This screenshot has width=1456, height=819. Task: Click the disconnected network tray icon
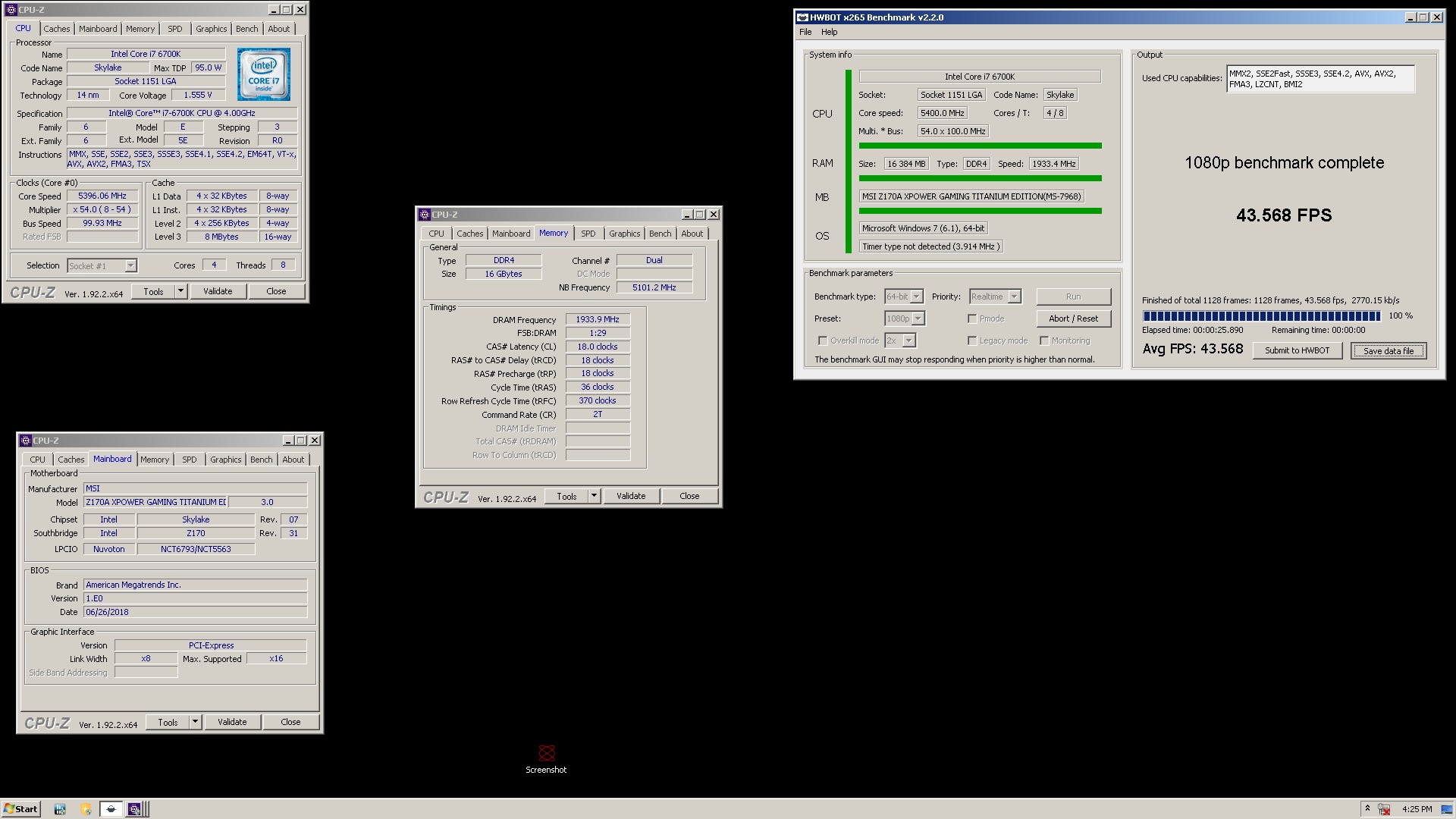click(1385, 809)
